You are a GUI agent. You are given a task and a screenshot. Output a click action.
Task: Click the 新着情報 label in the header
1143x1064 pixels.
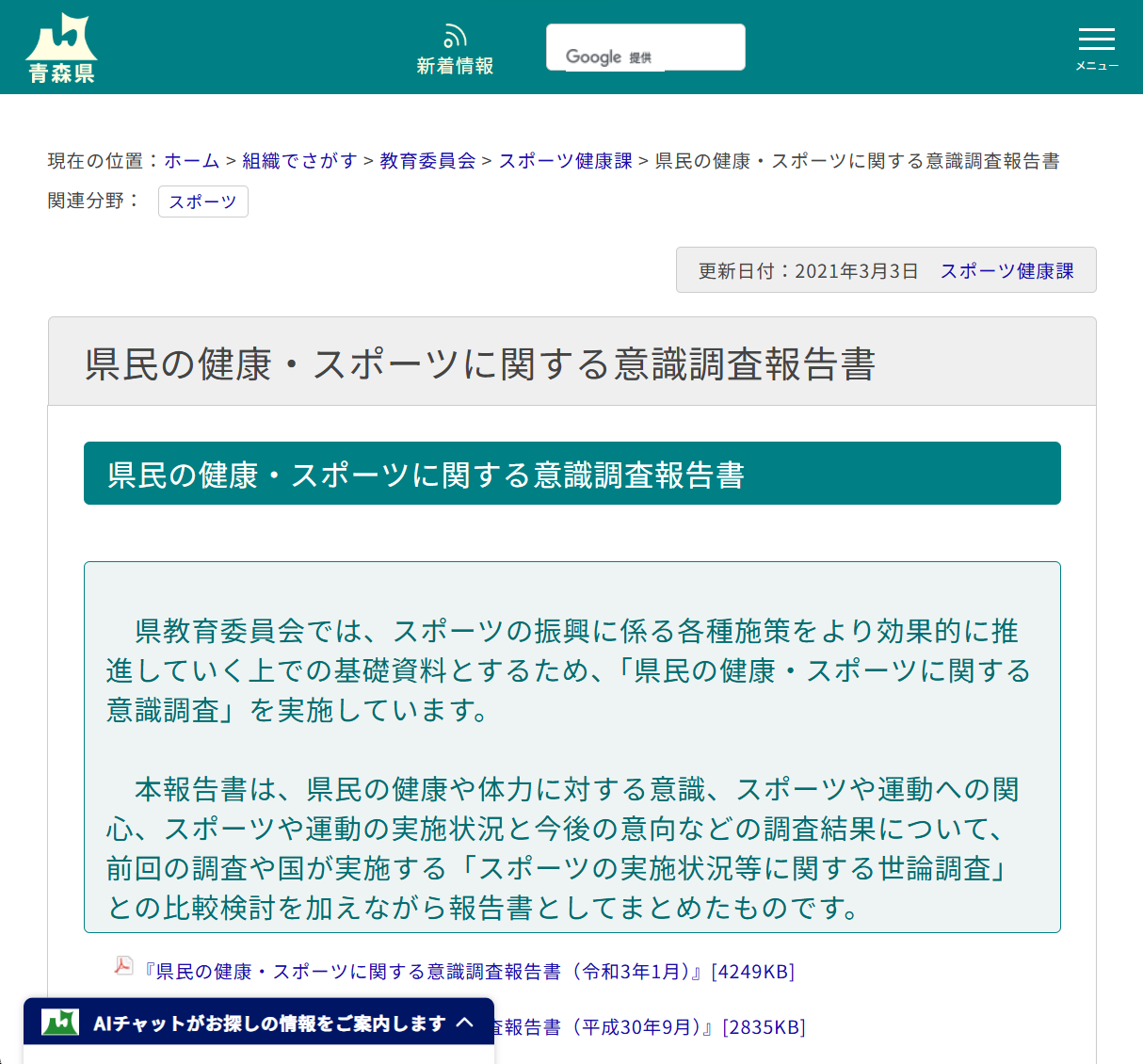(x=455, y=66)
